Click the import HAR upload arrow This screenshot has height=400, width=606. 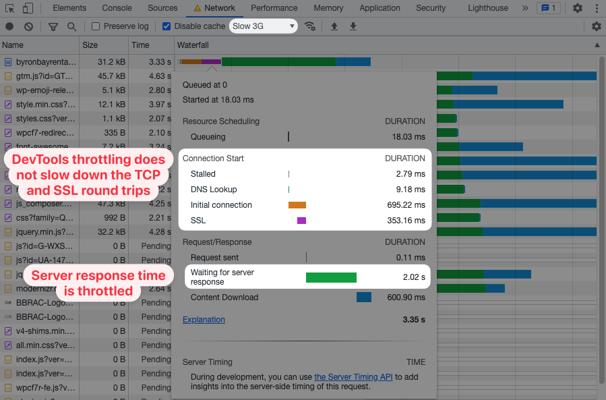334,26
